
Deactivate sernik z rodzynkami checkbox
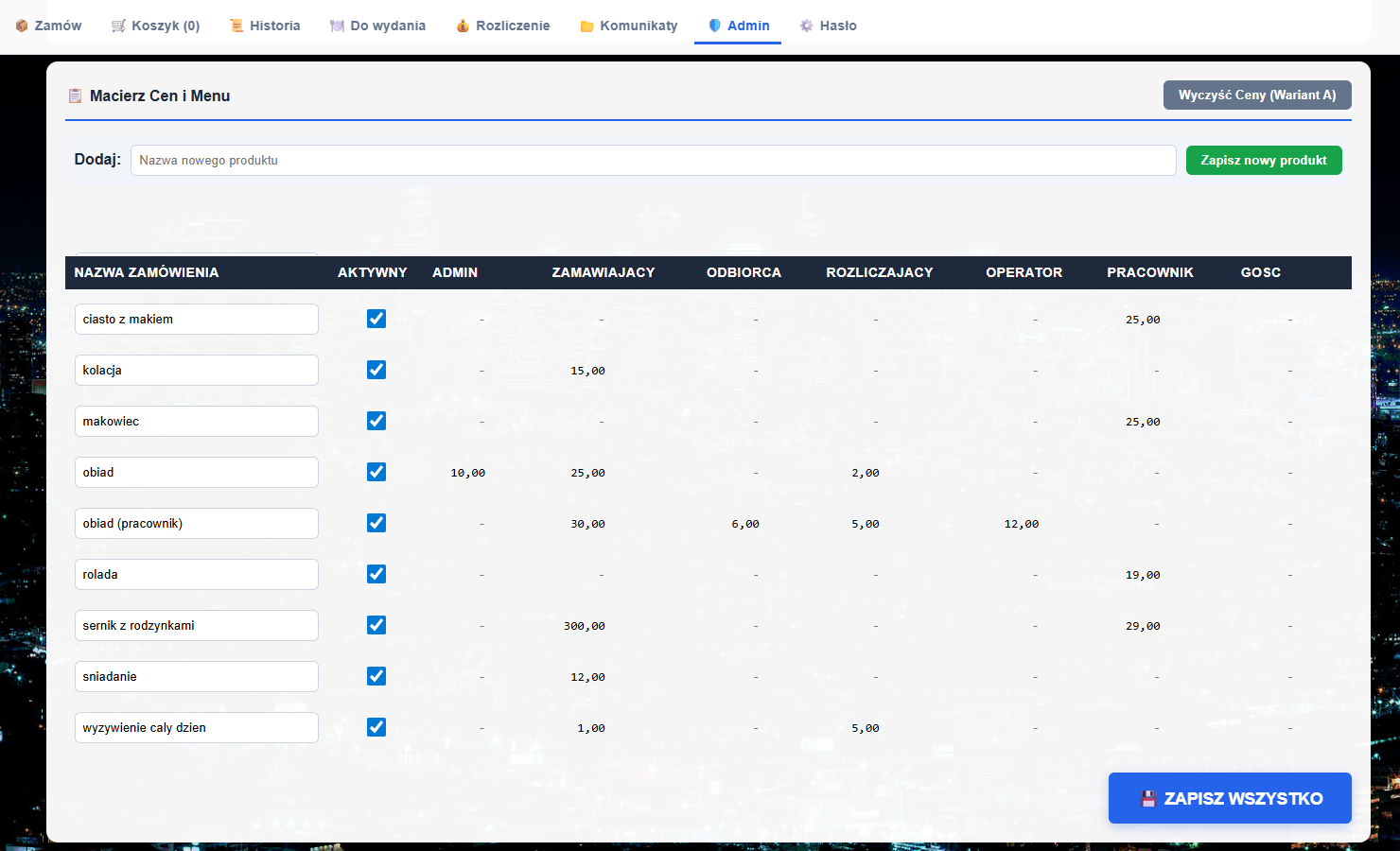[x=376, y=625]
